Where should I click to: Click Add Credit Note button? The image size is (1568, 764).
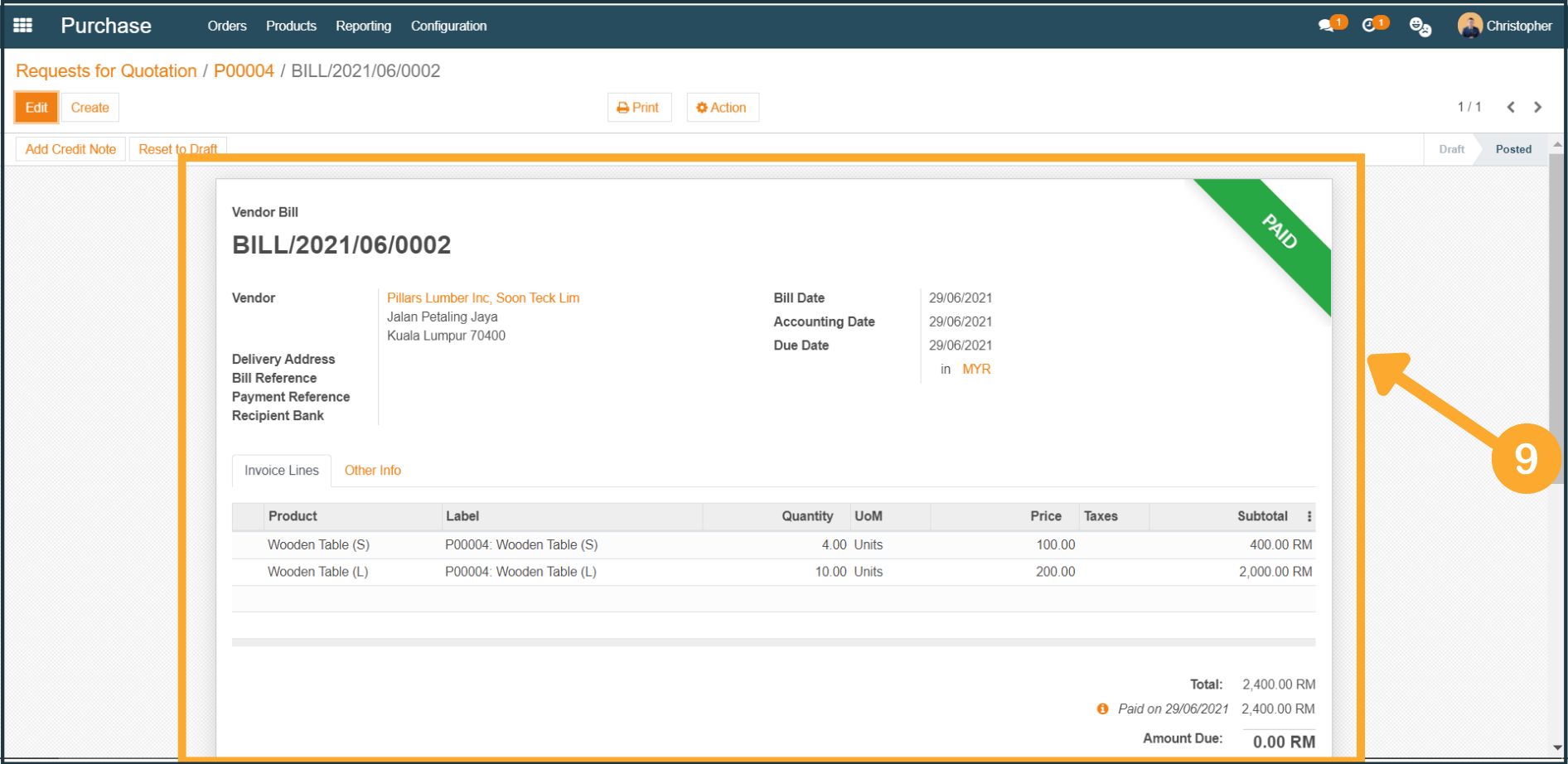(x=70, y=149)
